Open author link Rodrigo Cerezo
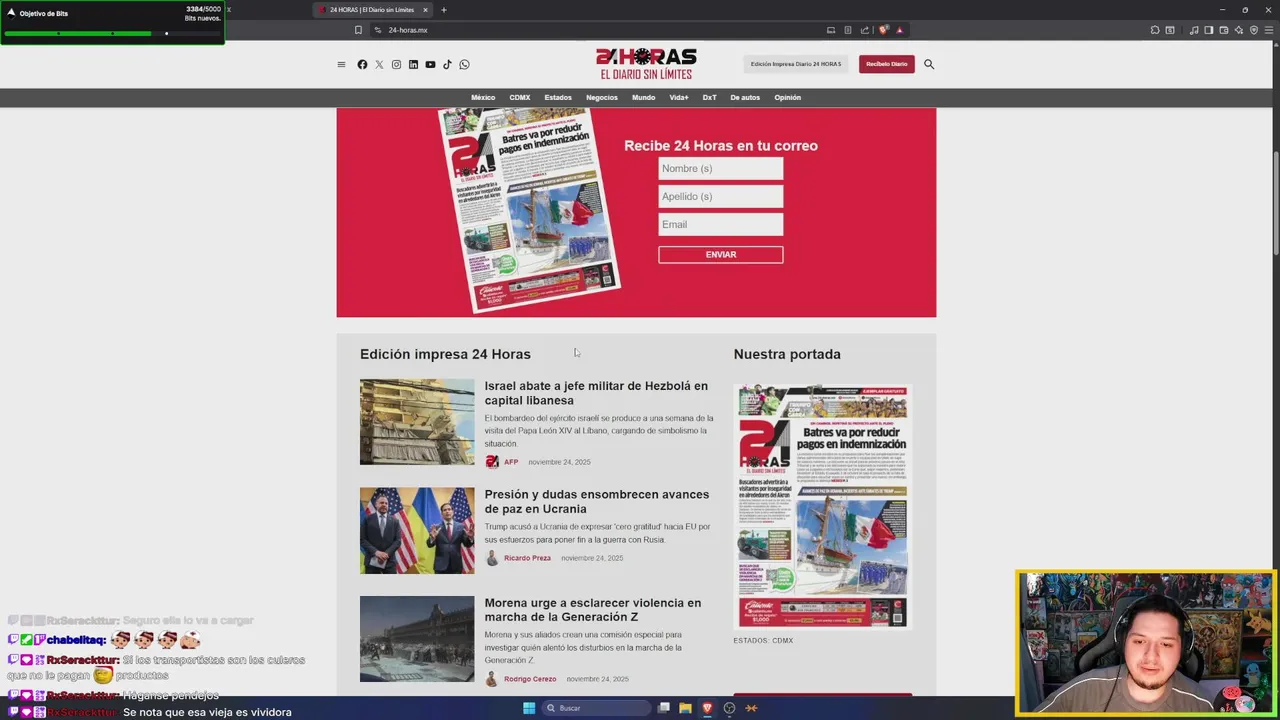 530,679
